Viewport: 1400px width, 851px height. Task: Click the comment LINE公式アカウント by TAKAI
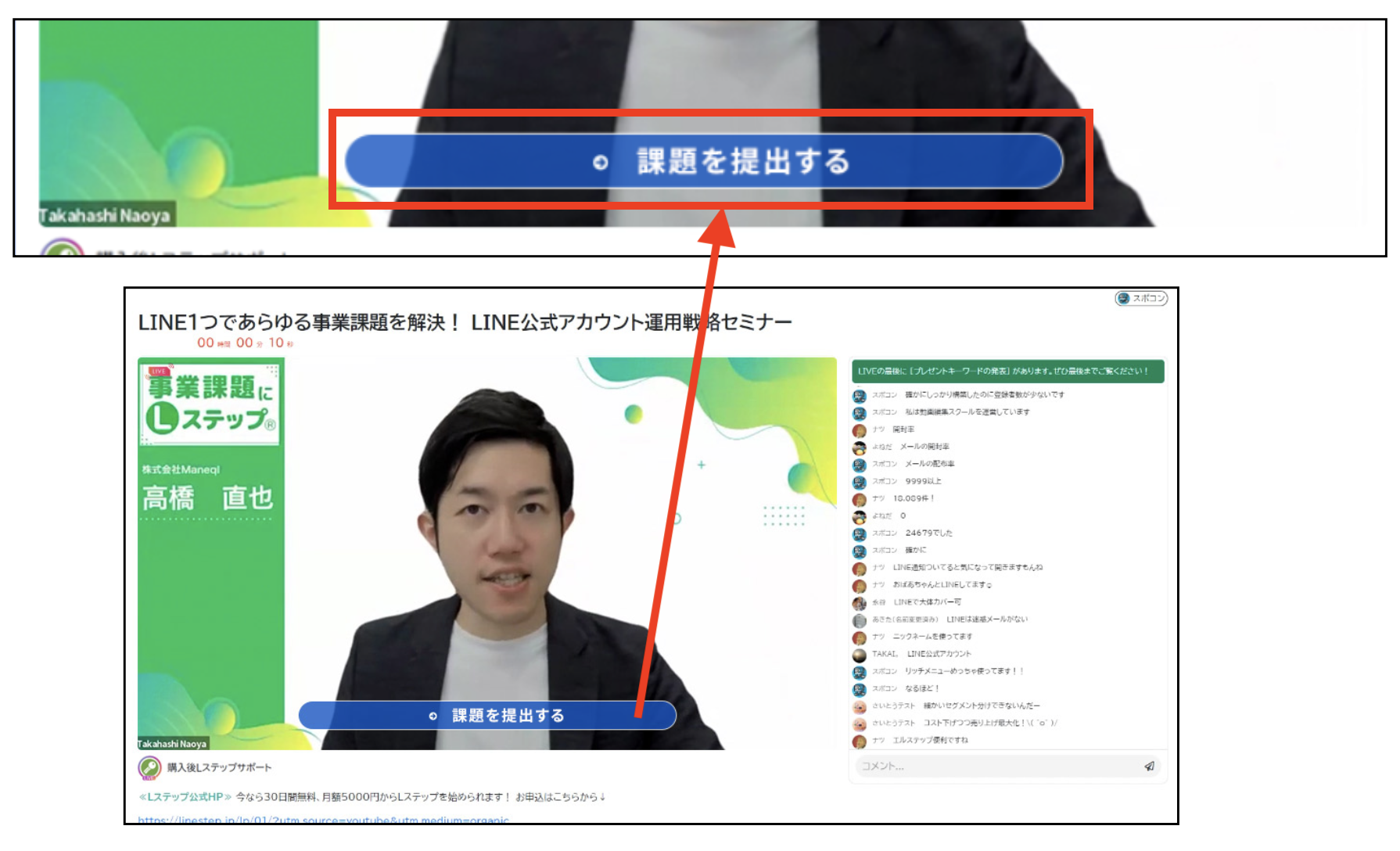click(x=939, y=654)
